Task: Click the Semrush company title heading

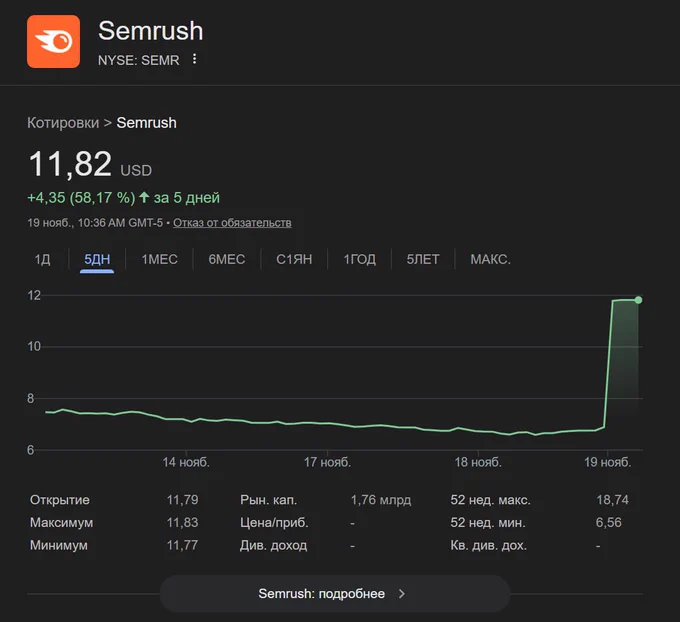Action: point(150,31)
